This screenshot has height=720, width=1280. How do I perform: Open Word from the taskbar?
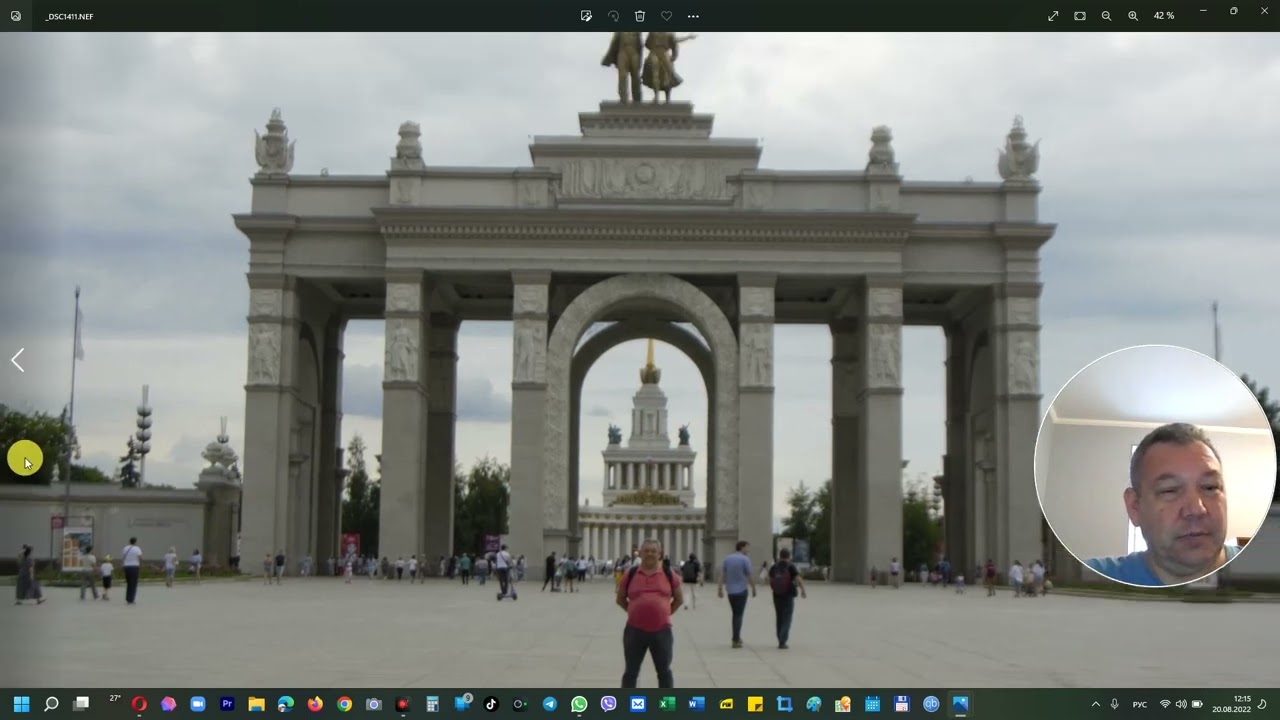click(696, 704)
